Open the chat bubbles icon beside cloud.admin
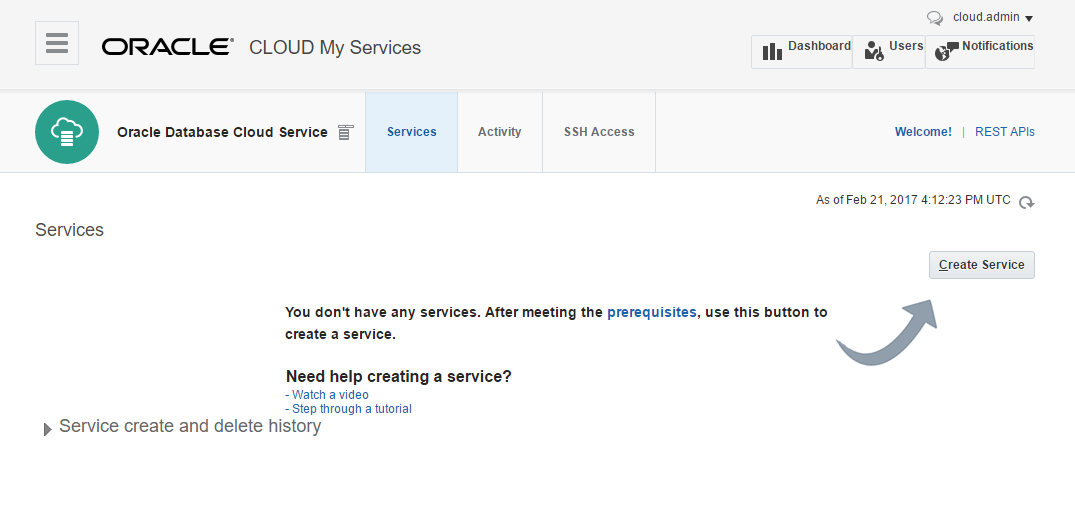The height and width of the screenshot is (521, 1075). (x=934, y=18)
